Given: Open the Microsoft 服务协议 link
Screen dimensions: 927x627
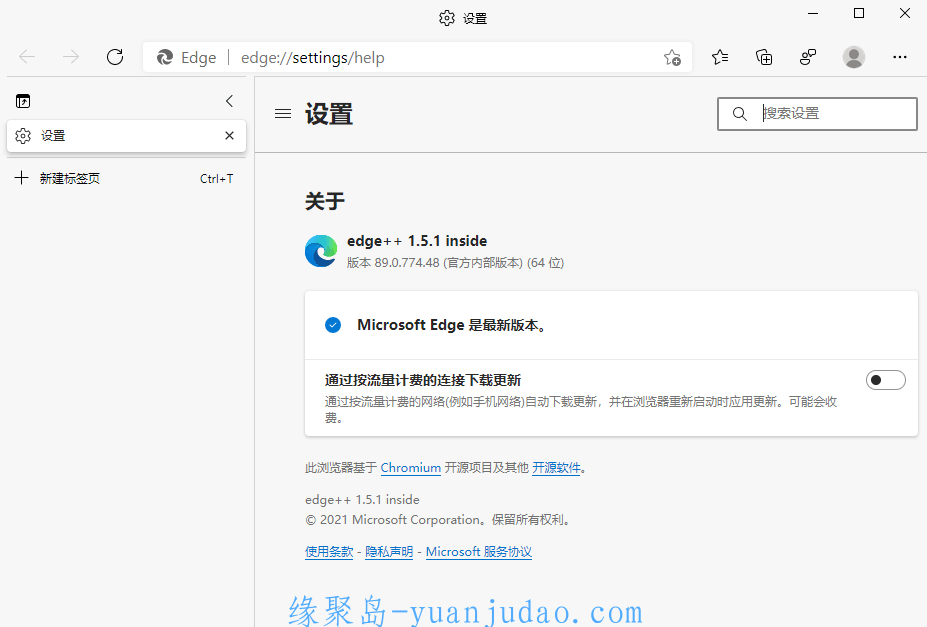Looking at the screenshot, I should (479, 551).
